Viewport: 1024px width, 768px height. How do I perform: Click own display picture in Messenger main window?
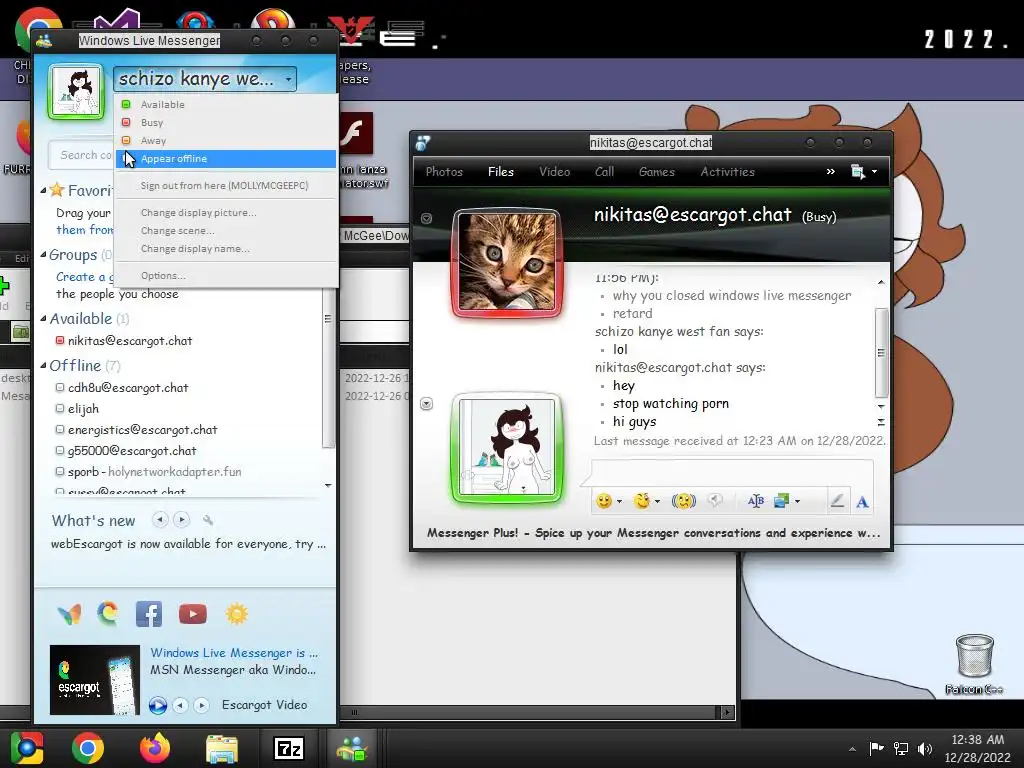[x=76, y=91]
